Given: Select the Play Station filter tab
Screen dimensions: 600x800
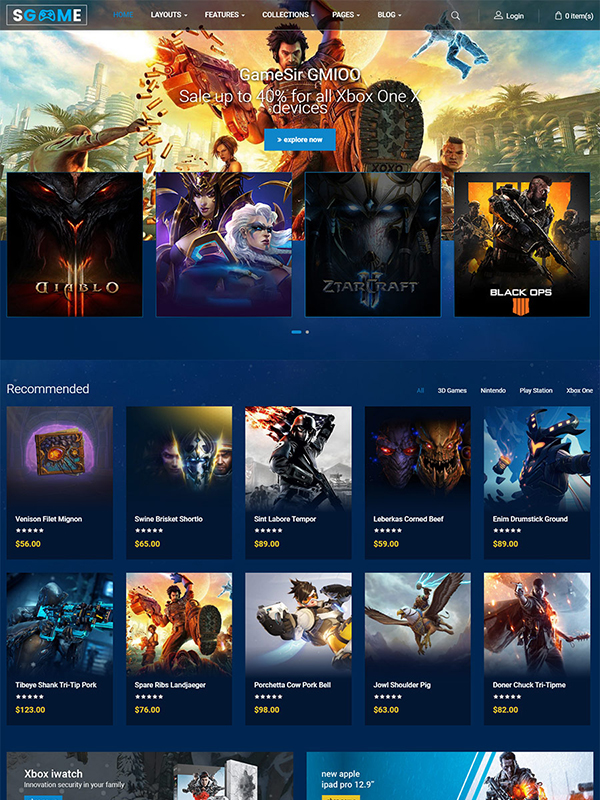Looking at the screenshot, I should tap(535, 391).
